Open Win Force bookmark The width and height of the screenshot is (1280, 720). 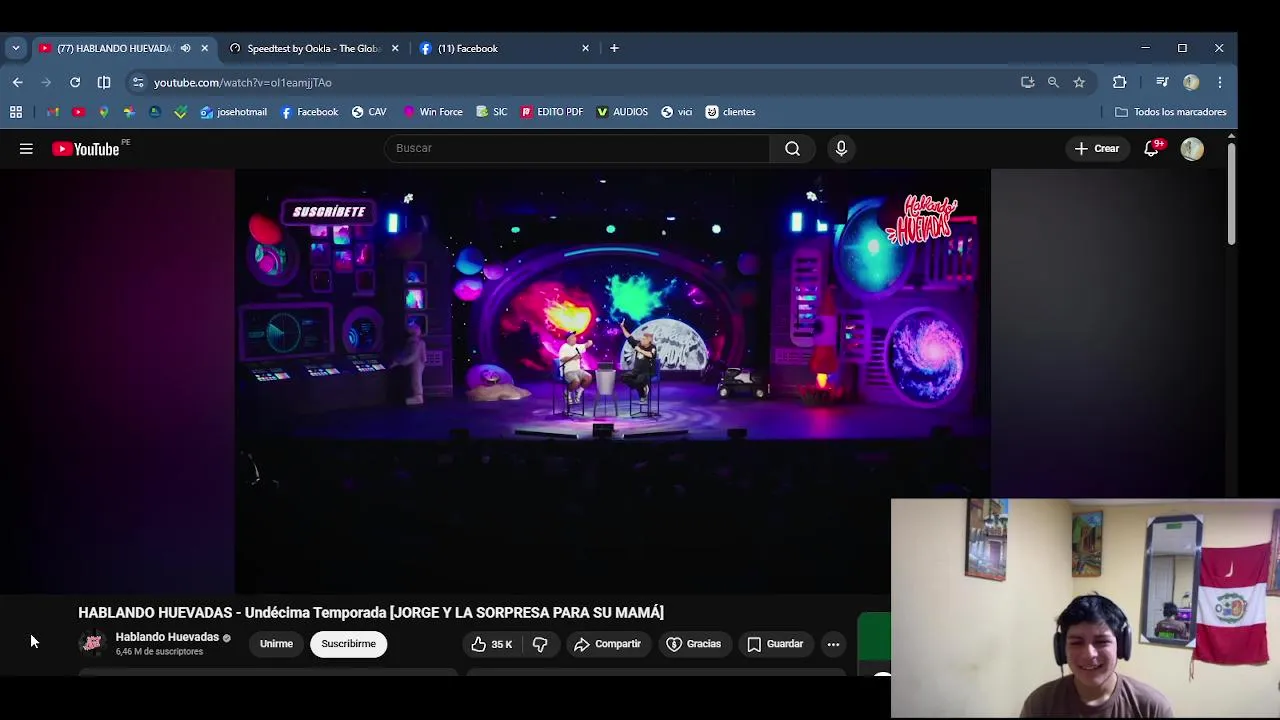433,112
